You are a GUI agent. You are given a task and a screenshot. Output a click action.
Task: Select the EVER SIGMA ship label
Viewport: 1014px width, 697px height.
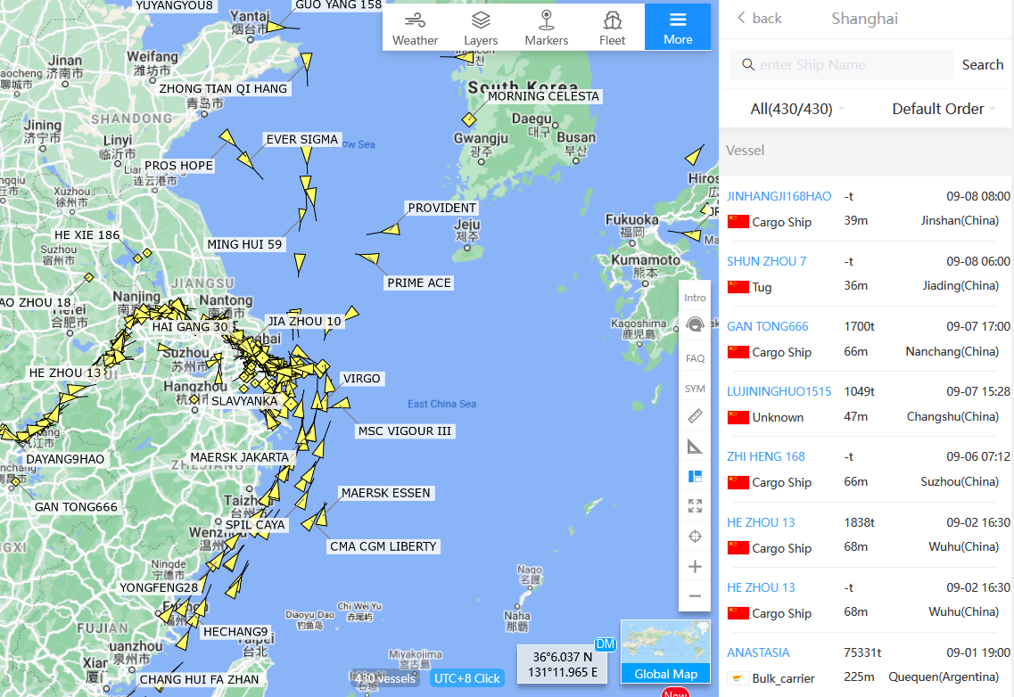point(302,139)
